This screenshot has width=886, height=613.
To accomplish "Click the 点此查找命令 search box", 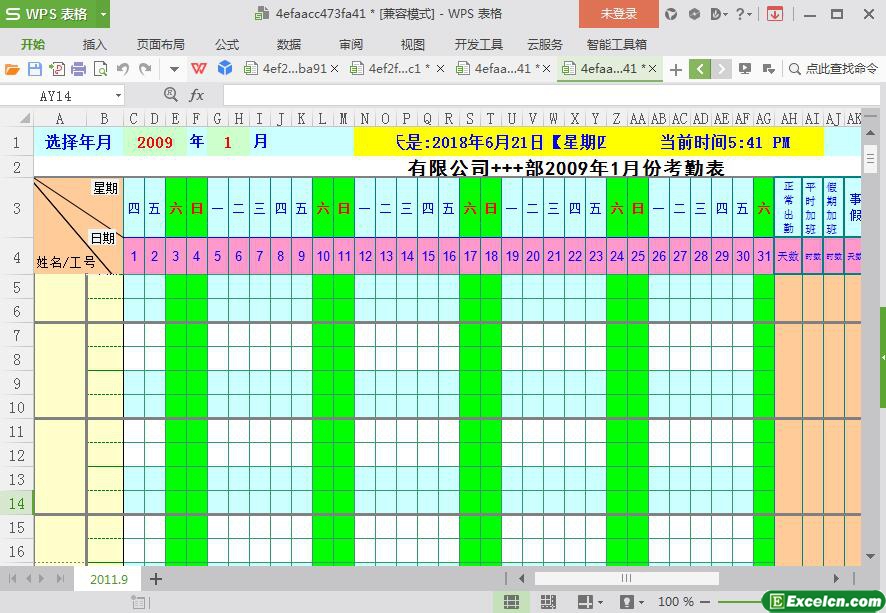I will pos(832,69).
